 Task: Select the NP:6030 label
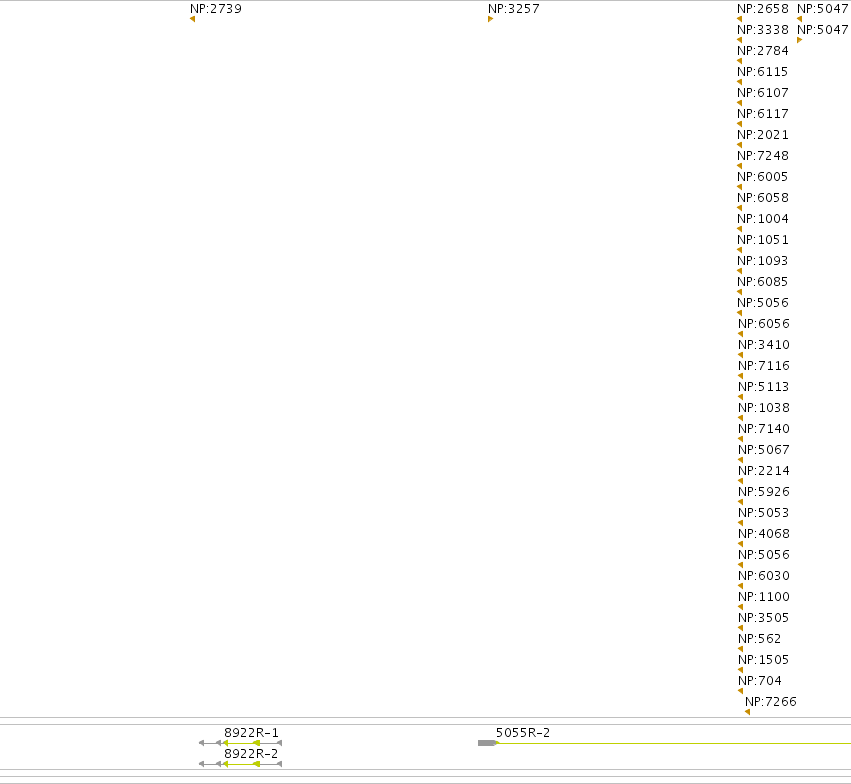pyautogui.click(x=764, y=576)
